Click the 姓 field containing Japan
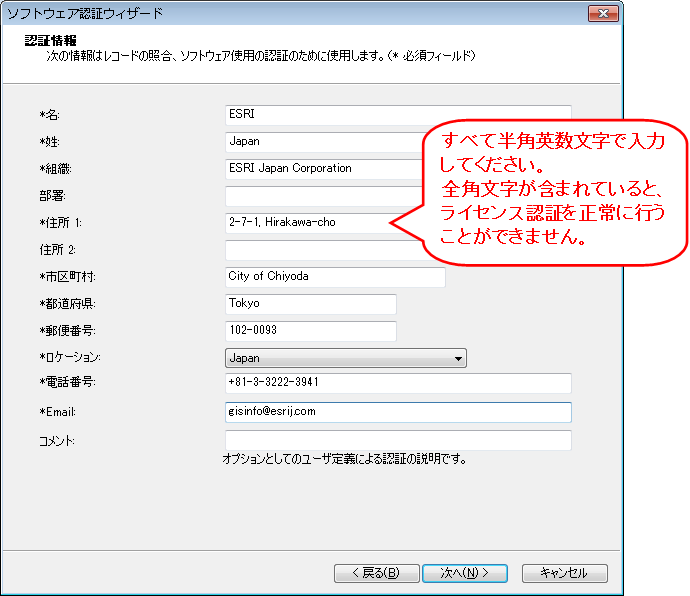Image resolution: width=690 pixels, height=596 pixels. pos(324,142)
